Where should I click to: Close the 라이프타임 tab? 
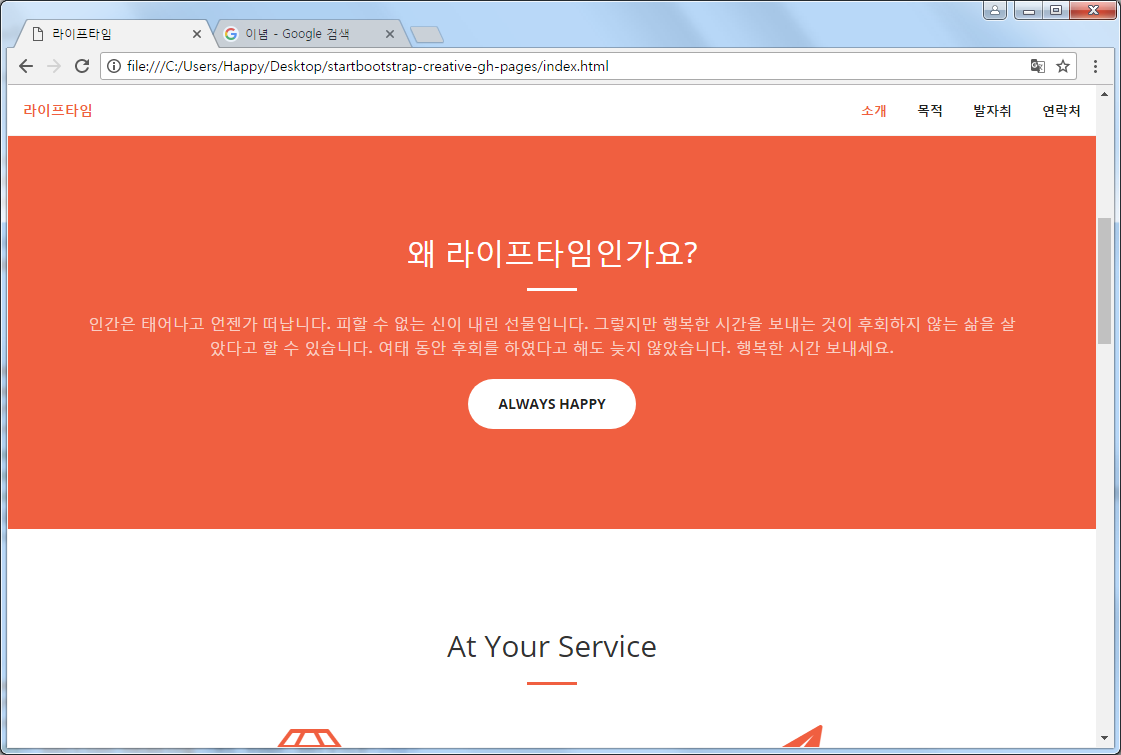(x=197, y=34)
